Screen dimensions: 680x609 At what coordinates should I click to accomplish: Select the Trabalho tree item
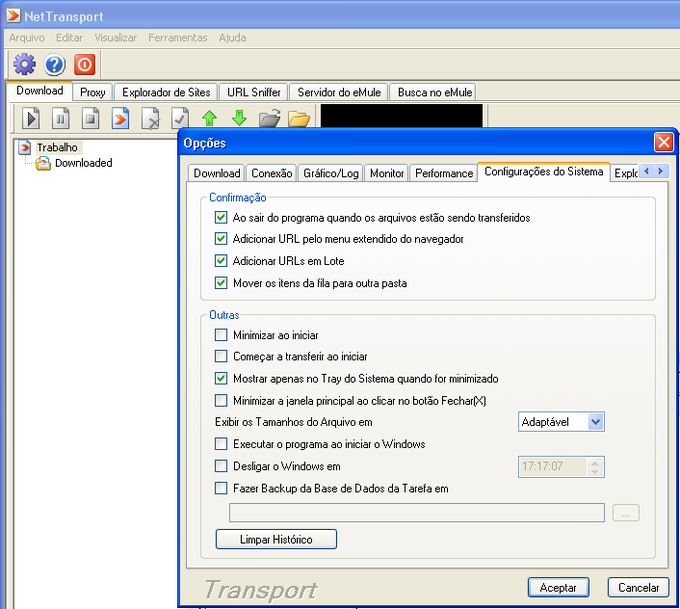point(57,147)
